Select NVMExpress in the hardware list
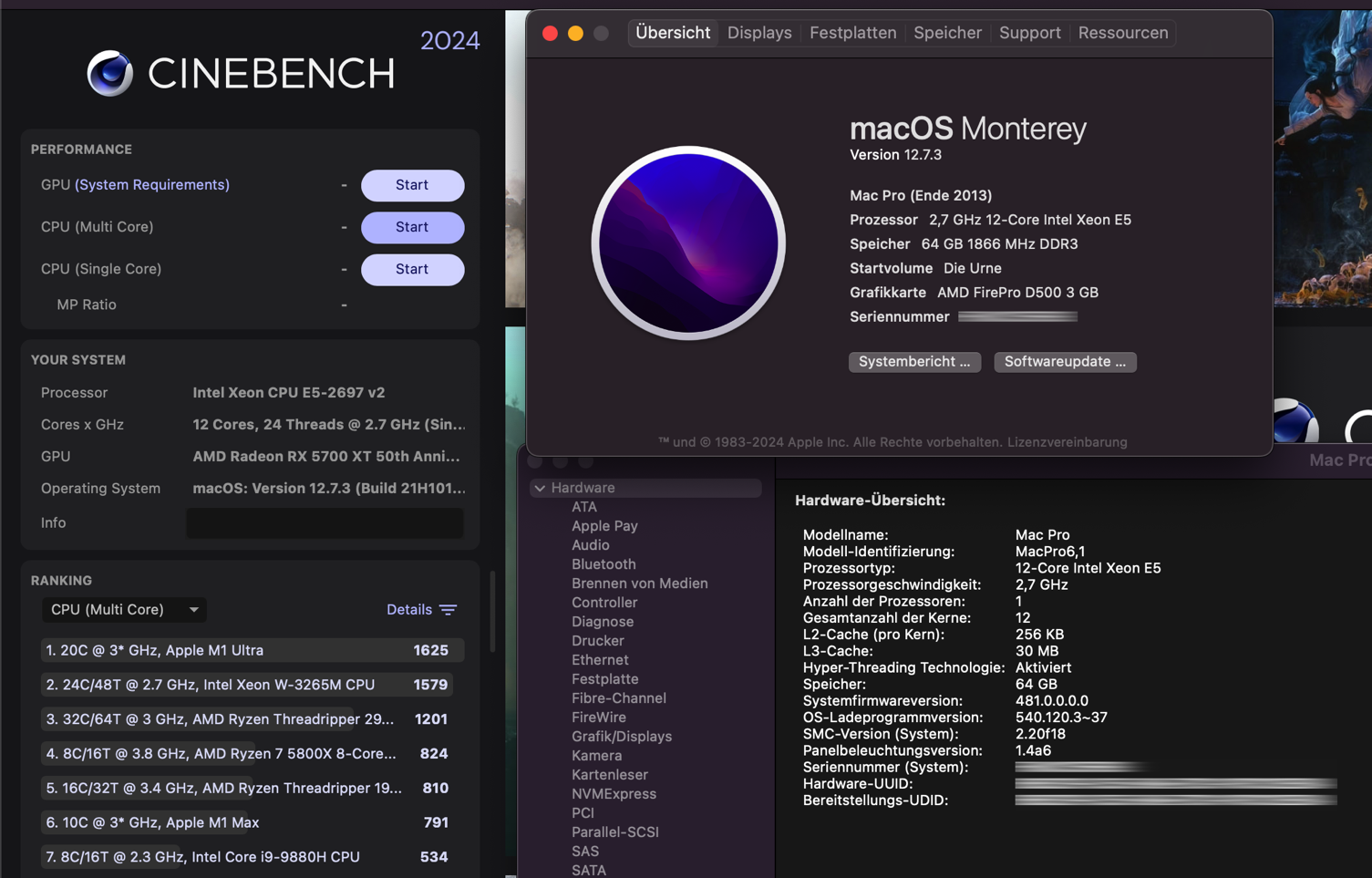 (x=614, y=794)
